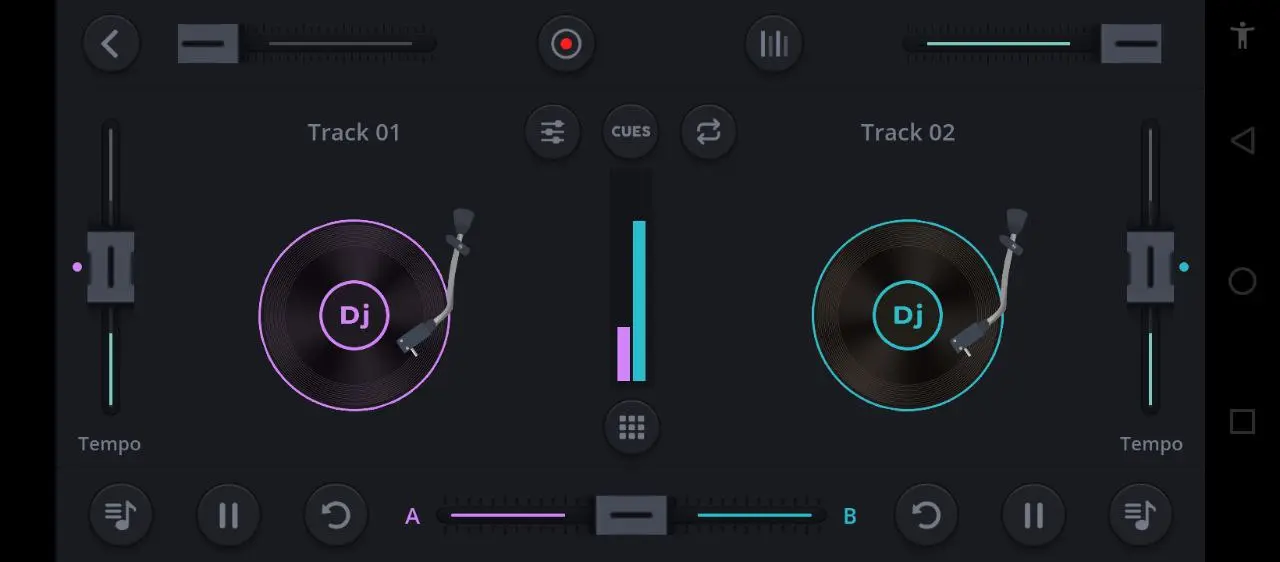Tap the Android home circle button
The image size is (1280, 562).
click(1242, 281)
